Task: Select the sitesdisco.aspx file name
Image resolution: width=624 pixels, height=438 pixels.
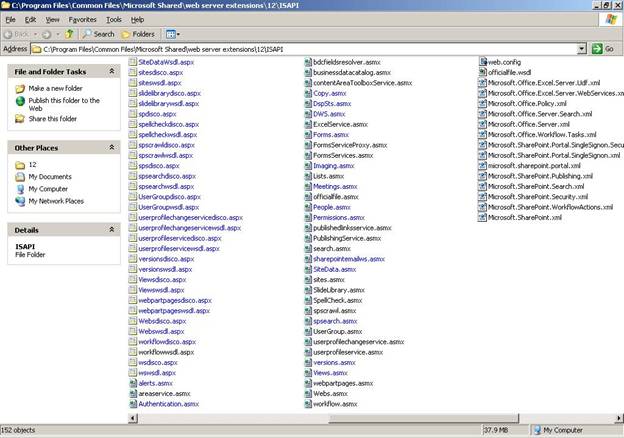Action: click(x=161, y=72)
